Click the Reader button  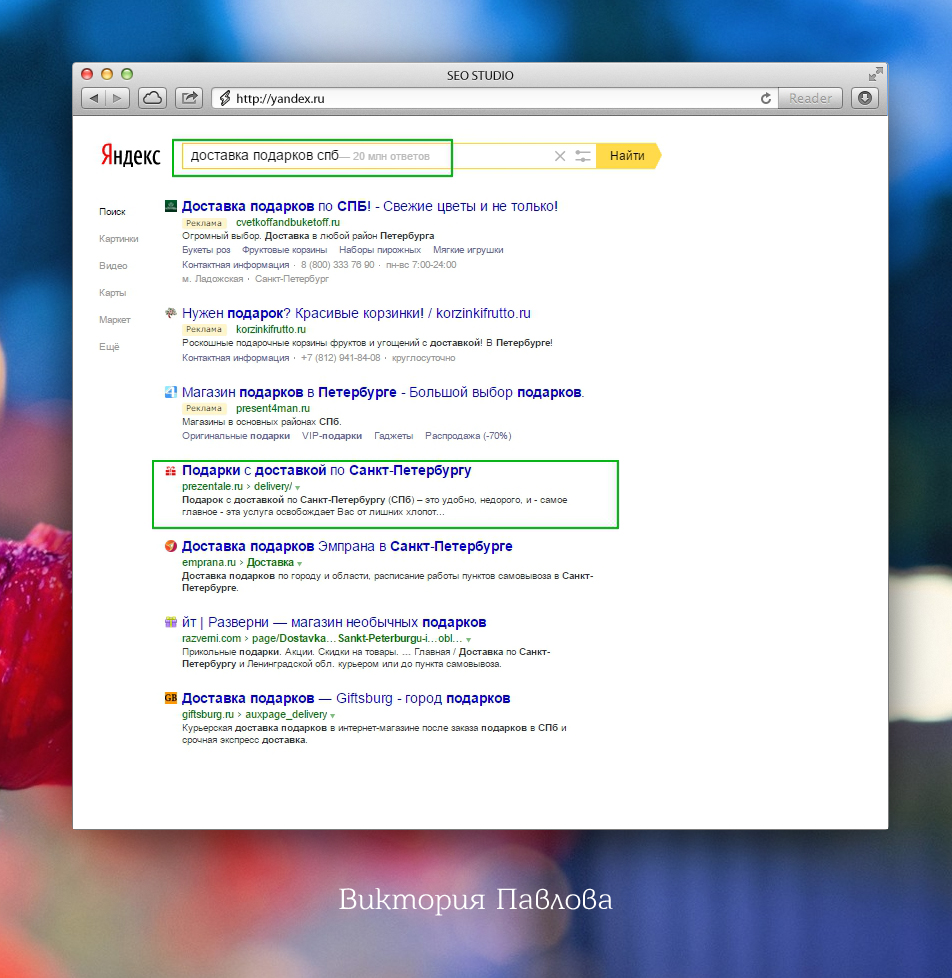(810, 98)
